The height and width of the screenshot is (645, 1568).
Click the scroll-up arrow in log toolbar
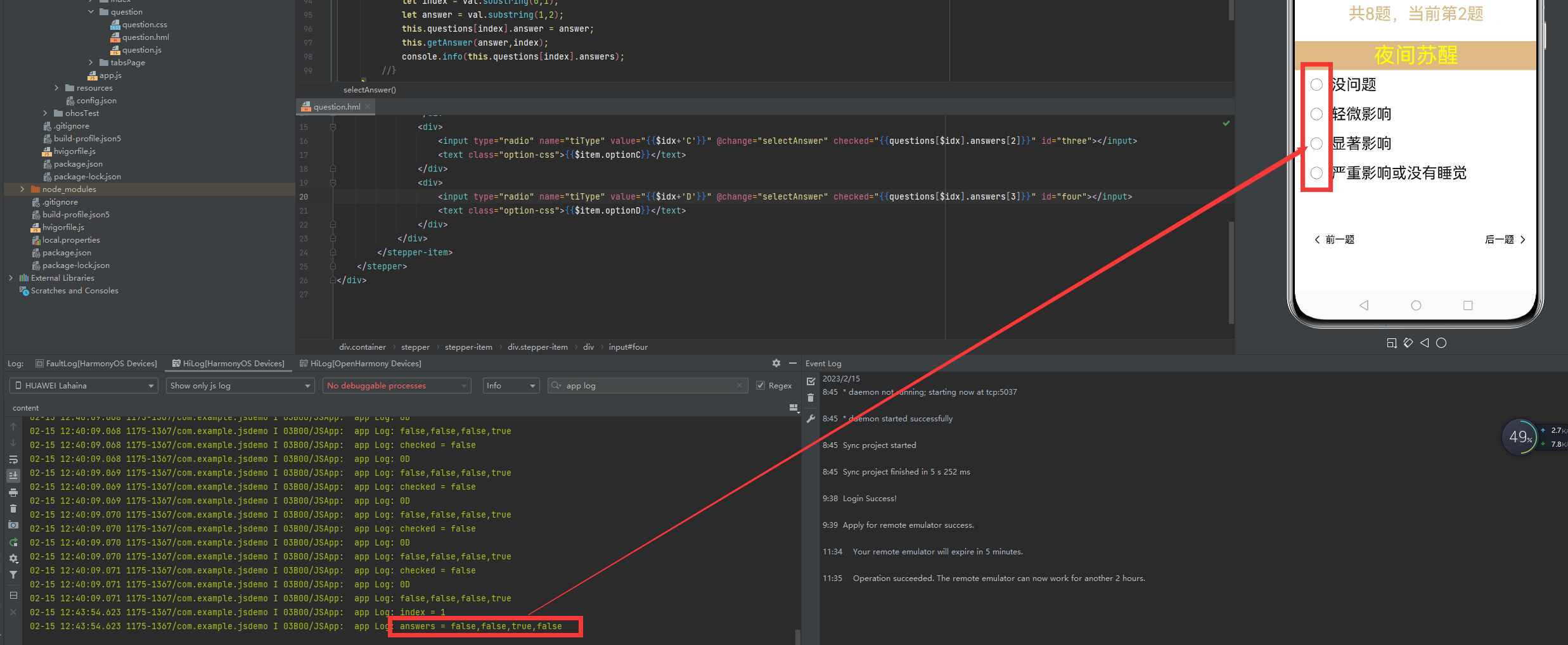point(13,426)
